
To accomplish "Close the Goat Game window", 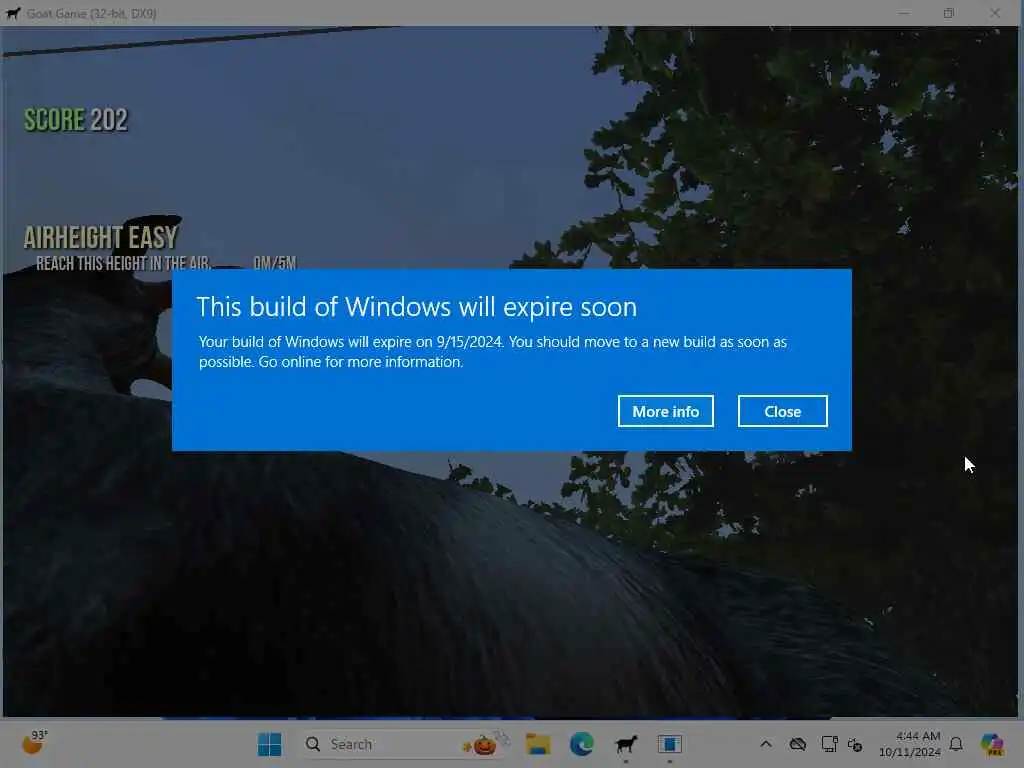I will click(995, 12).
